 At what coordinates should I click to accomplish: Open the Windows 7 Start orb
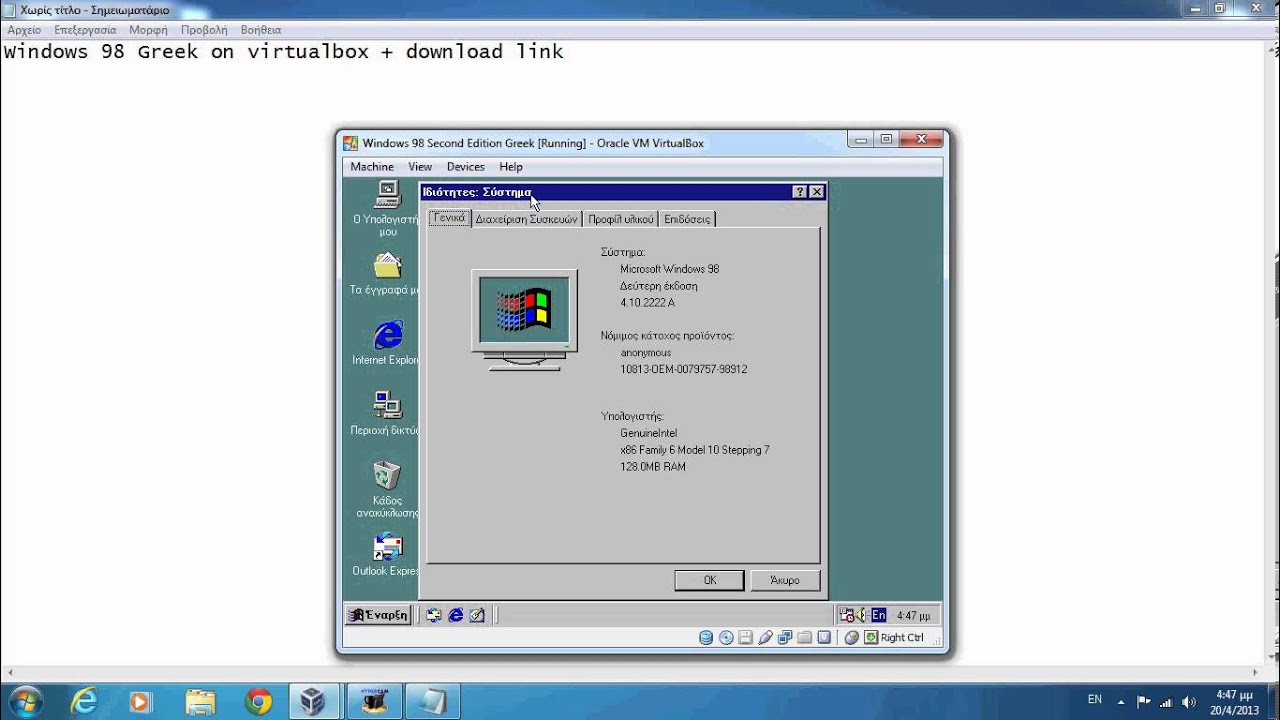tap(24, 701)
